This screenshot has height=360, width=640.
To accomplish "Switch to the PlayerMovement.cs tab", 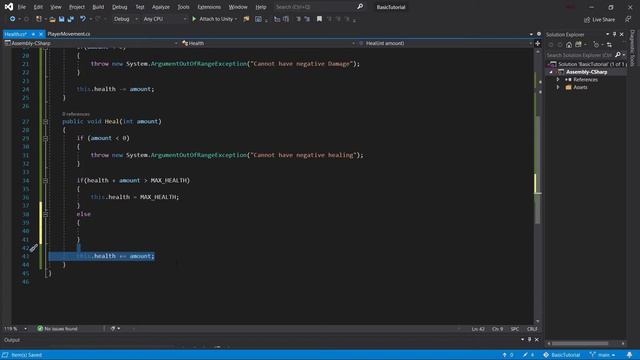I will [69, 34].
